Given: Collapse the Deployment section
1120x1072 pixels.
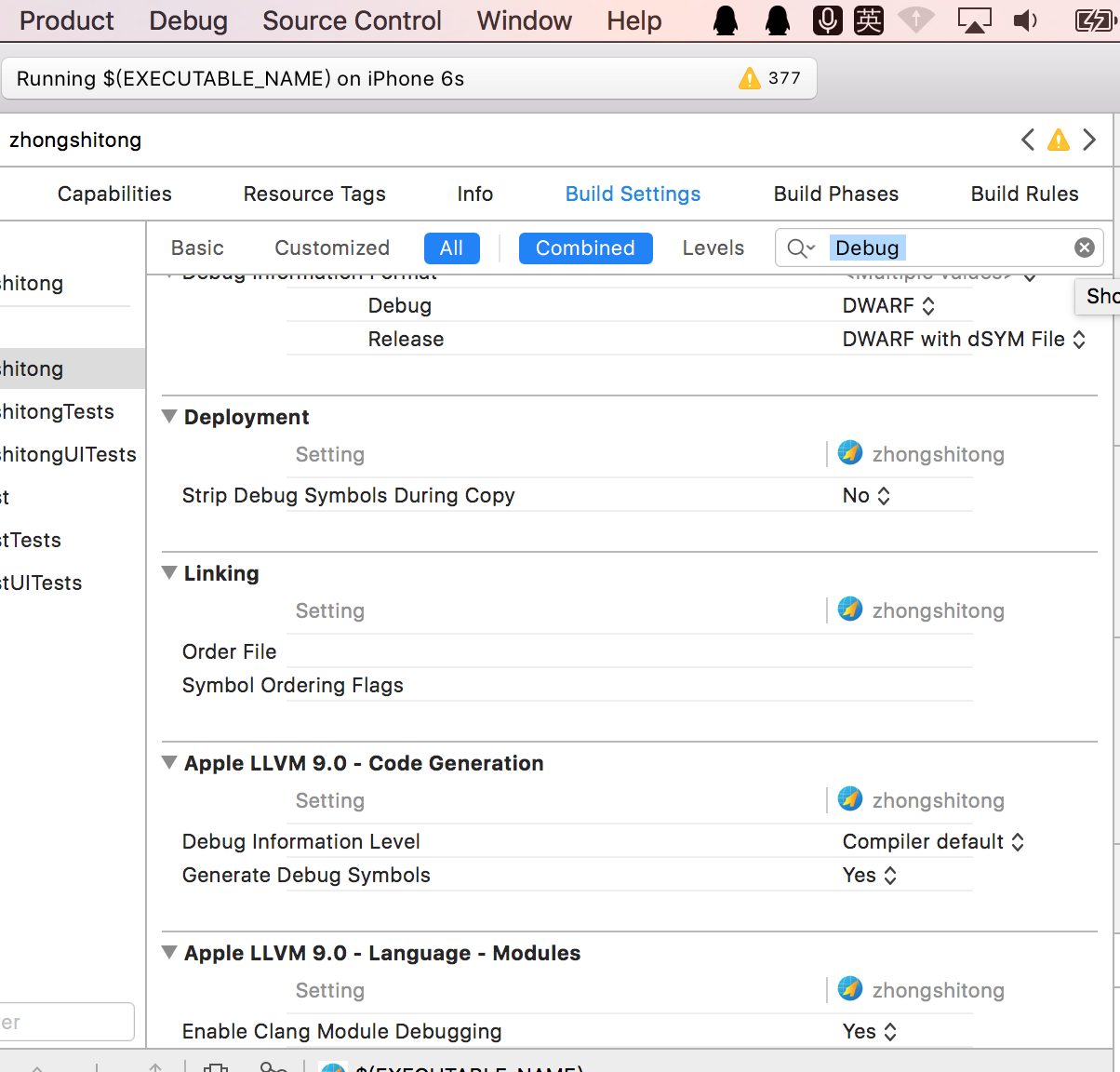Looking at the screenshot, I should click(169, 417).
